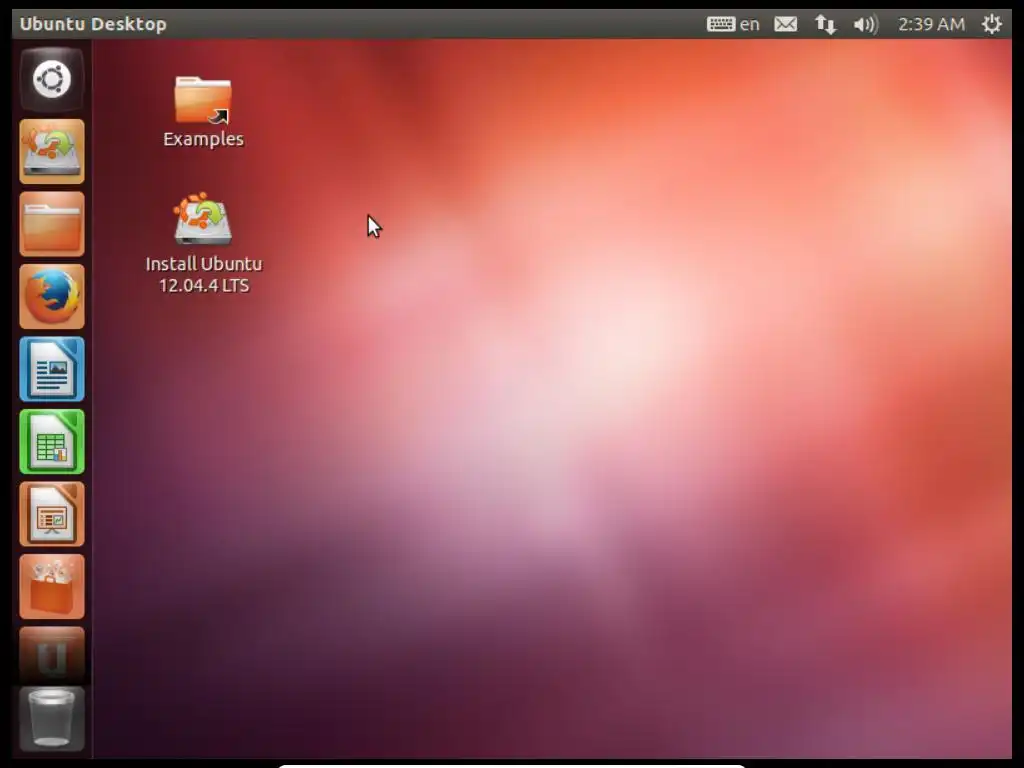Viewport: 1024px width, 768px height.
Task: Open Ubuntu Software Center bag icon
Action: tap(52, 586)
